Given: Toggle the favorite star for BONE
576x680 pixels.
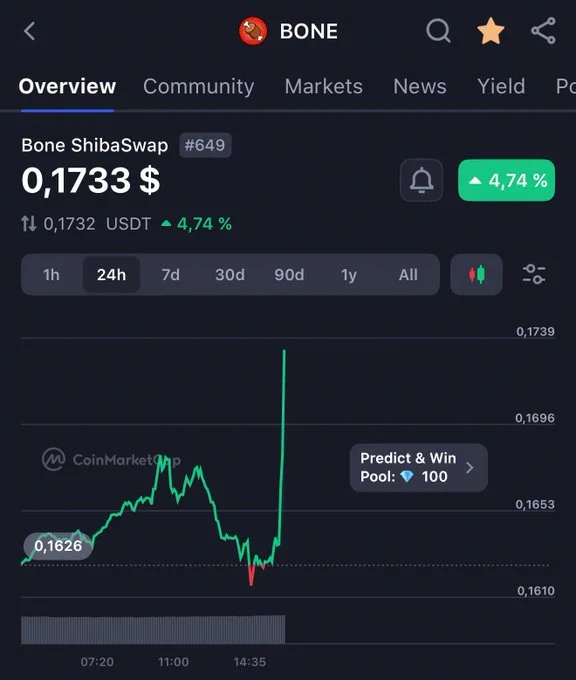Looking at the screenshot, I should click(x=491, y=31).
